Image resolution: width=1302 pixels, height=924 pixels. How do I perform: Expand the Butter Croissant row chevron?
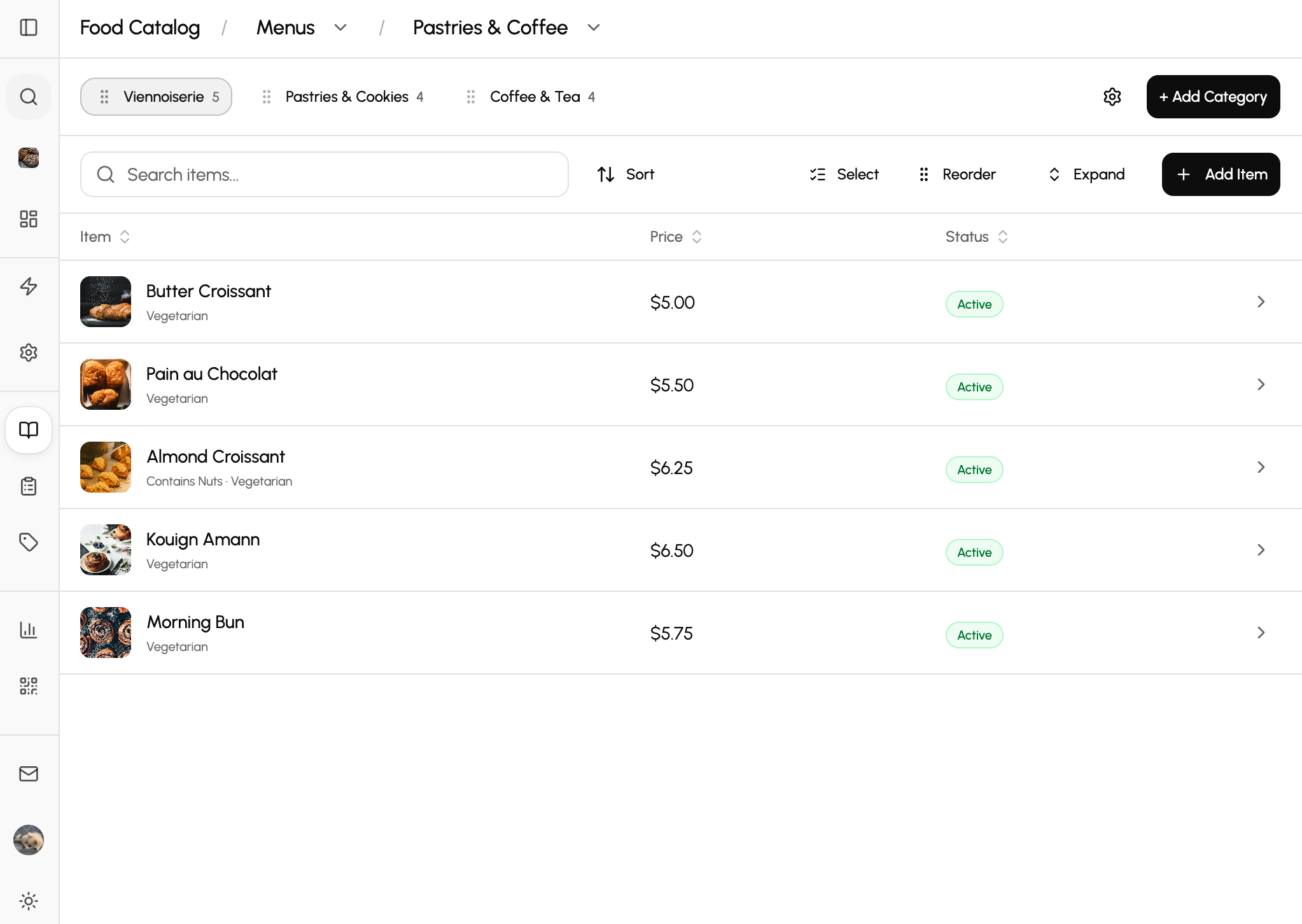pyautogui.click(x=1261, y=302)
